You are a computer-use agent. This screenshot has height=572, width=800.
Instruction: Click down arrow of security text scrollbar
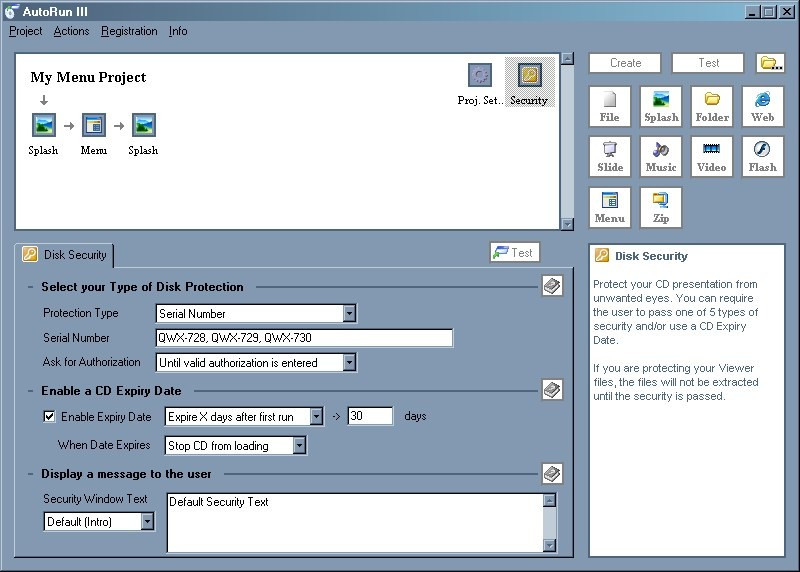(549, 545)
